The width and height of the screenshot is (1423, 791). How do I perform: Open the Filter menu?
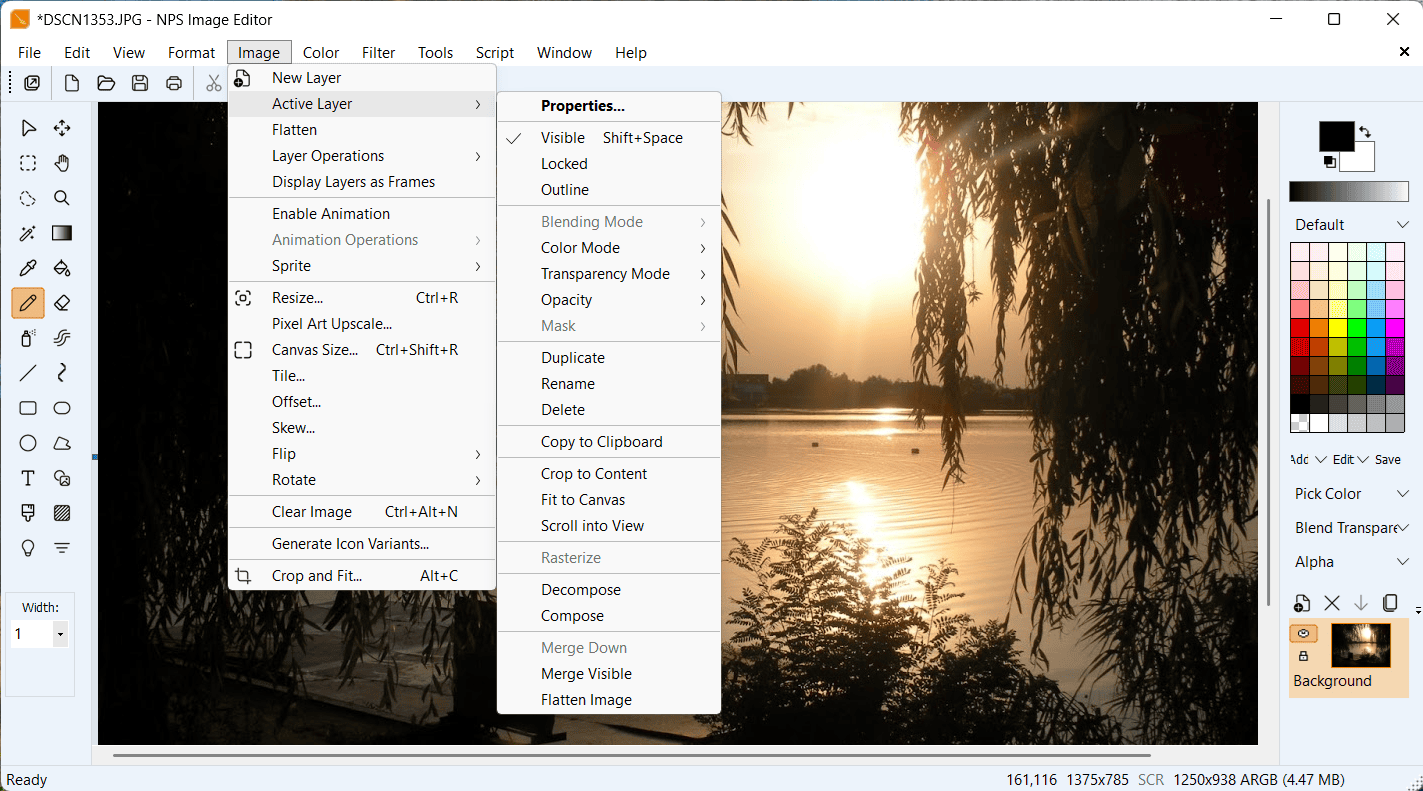coord(378,53)
